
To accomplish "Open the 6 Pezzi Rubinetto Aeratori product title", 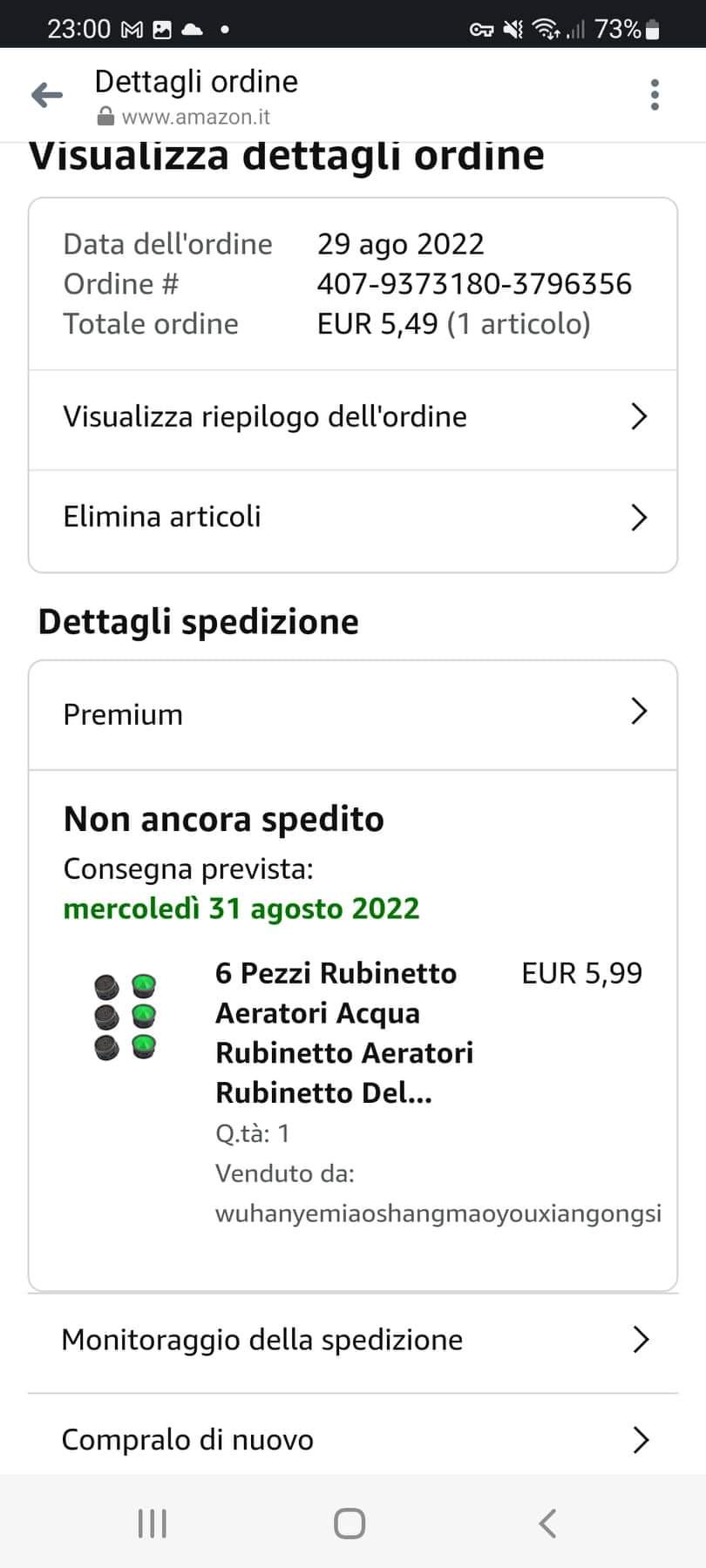I will click(x=343, y=1032).
